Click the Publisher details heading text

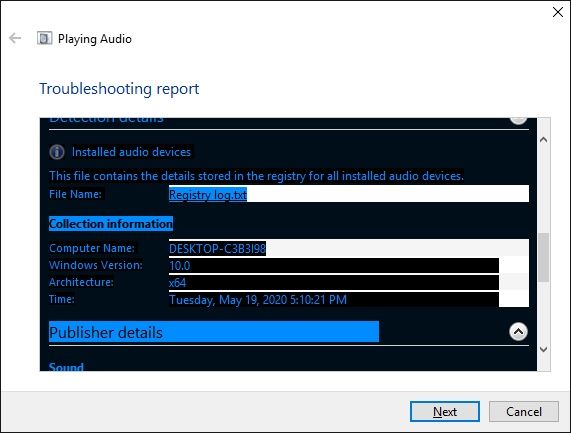click(x=106, y=332)
